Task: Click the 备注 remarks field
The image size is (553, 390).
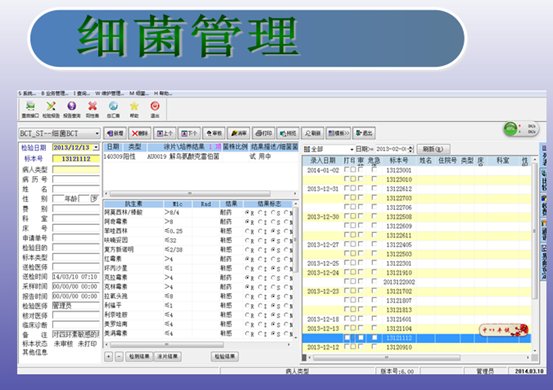Action: click(x=76, y=334)
